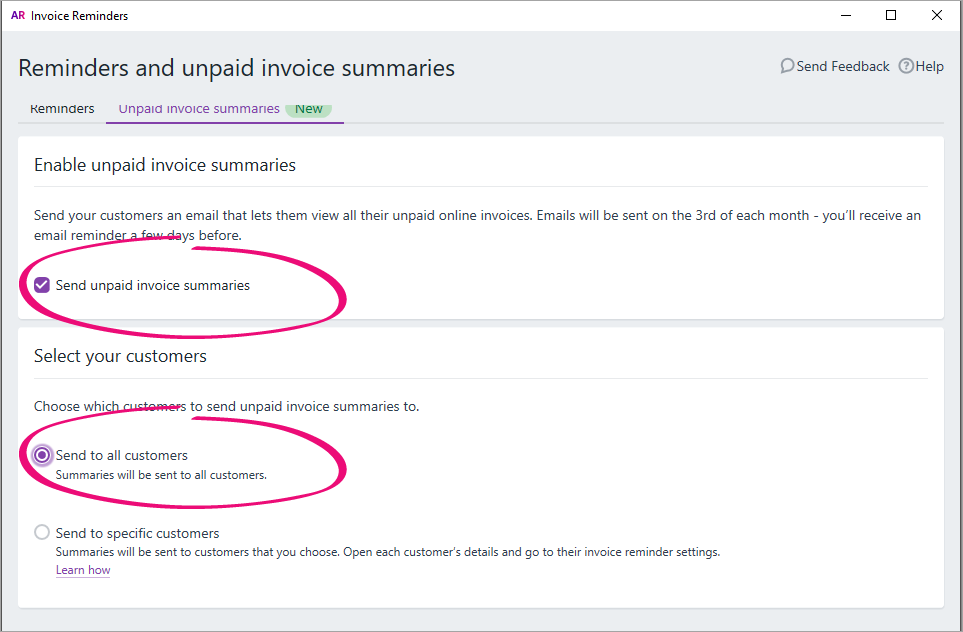This screenshot has width=963, height=632.
Task: Click the Invoice Reminders title bar text
Action: pos(79,16)
